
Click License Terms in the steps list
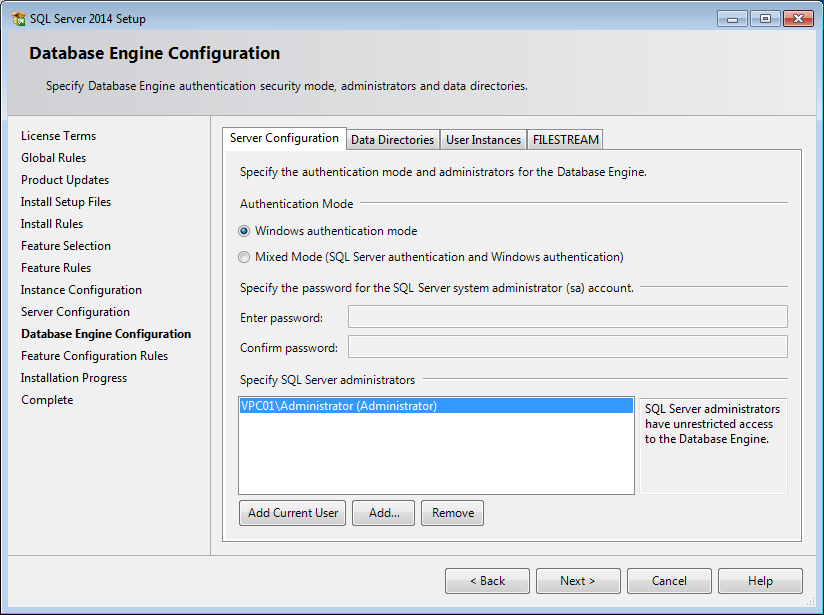pyautogui.click(x=58, y=136)
